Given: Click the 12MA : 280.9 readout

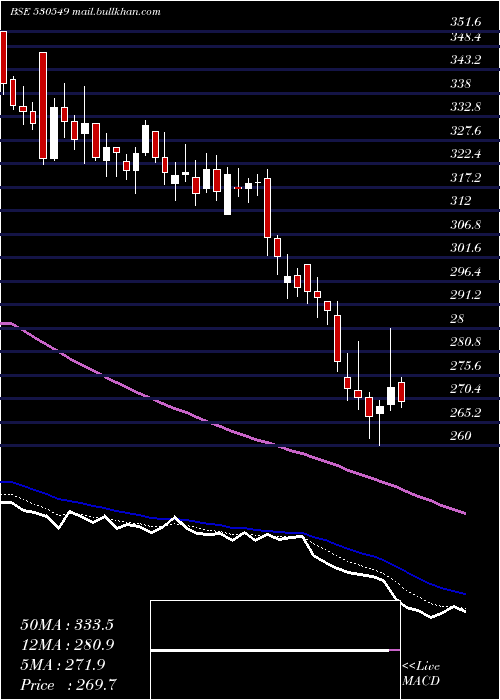Looking at the screenshot, I should pos(67,645).
